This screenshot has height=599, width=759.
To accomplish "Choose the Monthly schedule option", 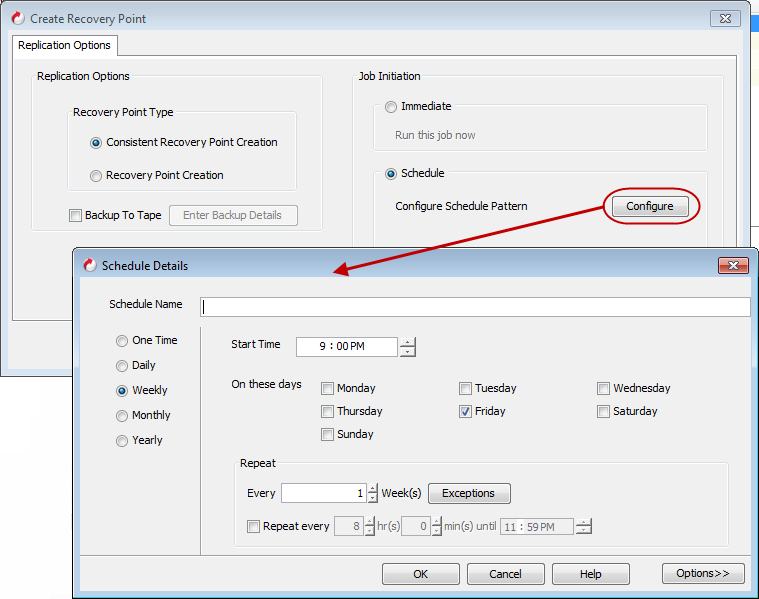I will coord(123,415).
